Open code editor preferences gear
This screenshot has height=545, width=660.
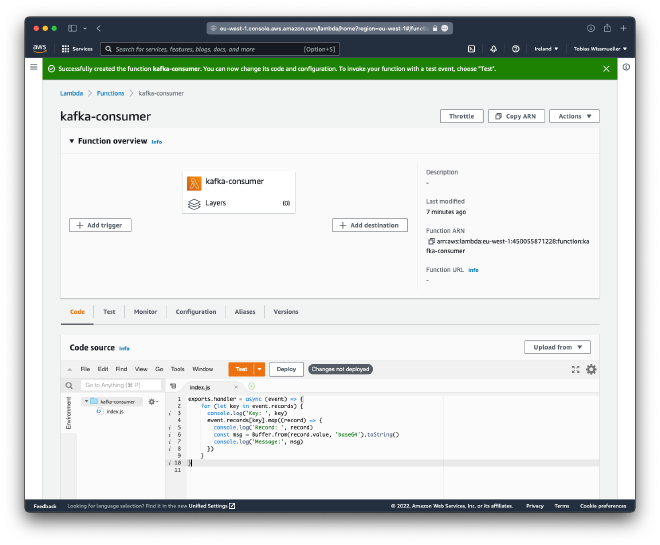591,369
